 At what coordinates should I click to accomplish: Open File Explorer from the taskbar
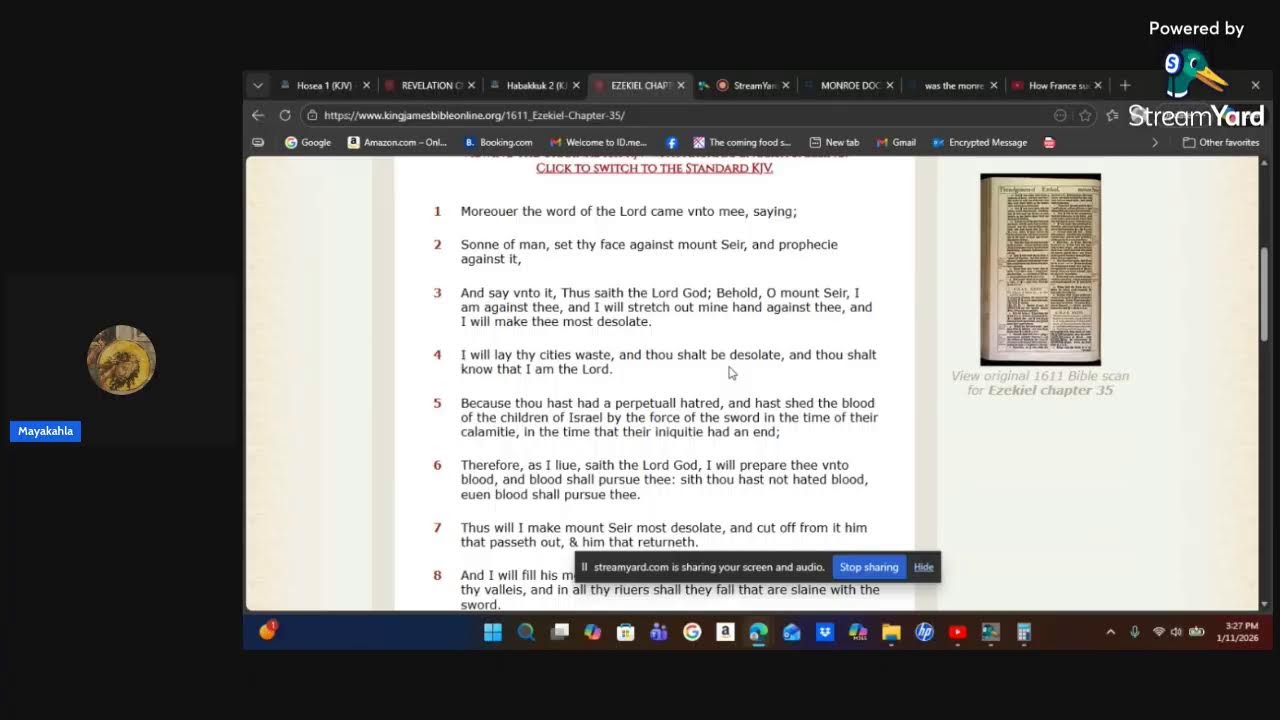point(891,632)
